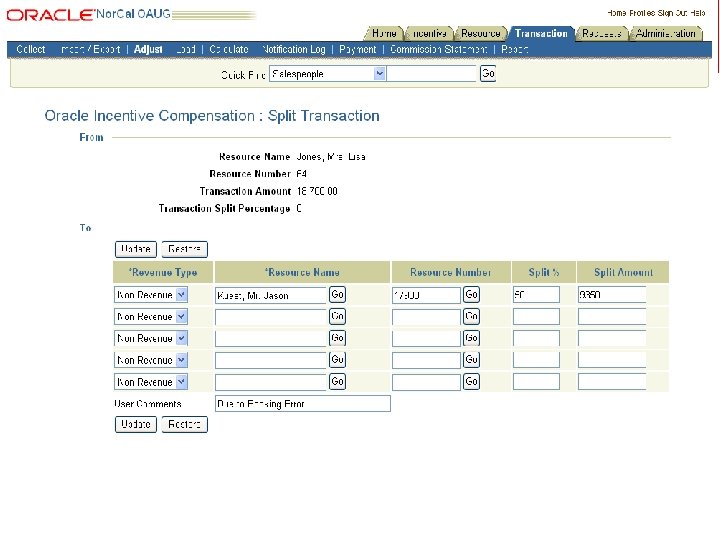This screenshot has width=720, height=540.
Task: Click third row Resource Number Go button
Action: coord(471,338)
